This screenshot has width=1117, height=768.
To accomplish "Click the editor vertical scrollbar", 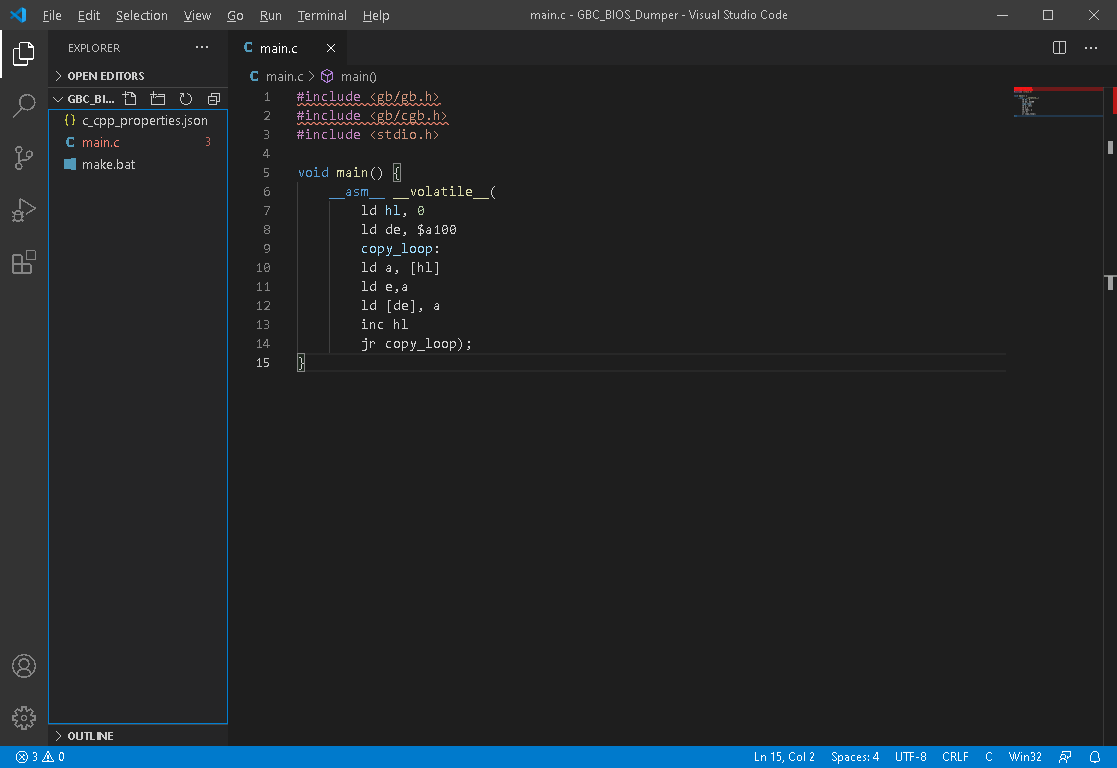I will (1110, 416).
